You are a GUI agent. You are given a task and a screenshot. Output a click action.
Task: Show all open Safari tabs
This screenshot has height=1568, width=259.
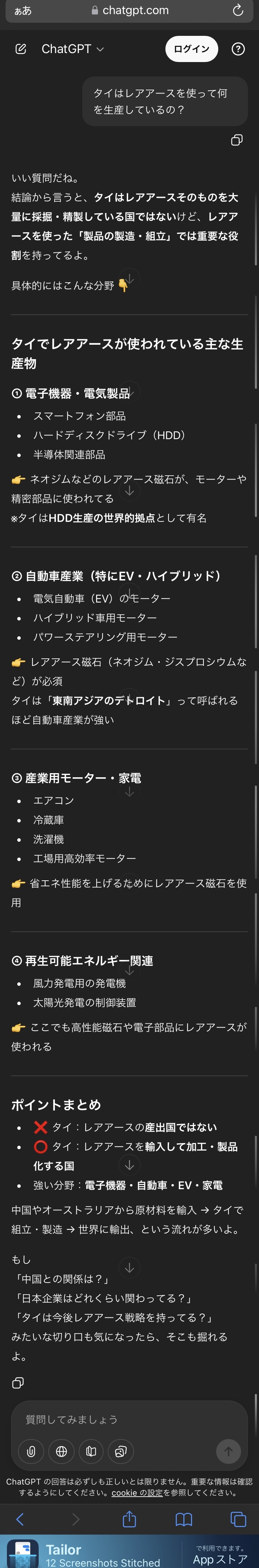(238, 1519)
